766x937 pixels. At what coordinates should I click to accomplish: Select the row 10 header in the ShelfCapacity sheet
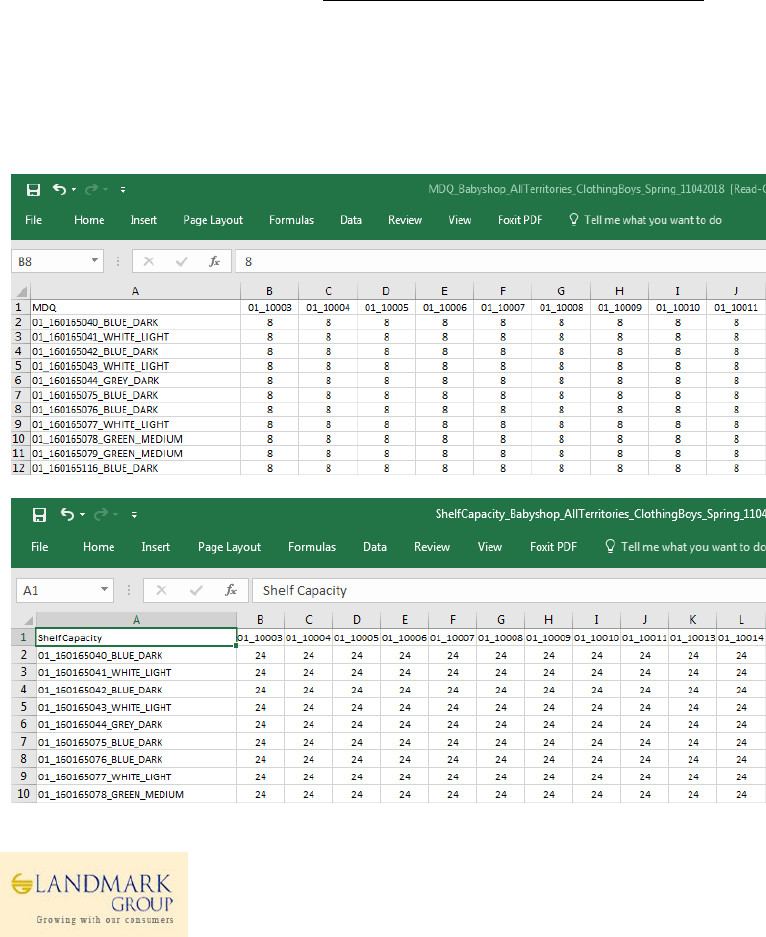[24, 794]
